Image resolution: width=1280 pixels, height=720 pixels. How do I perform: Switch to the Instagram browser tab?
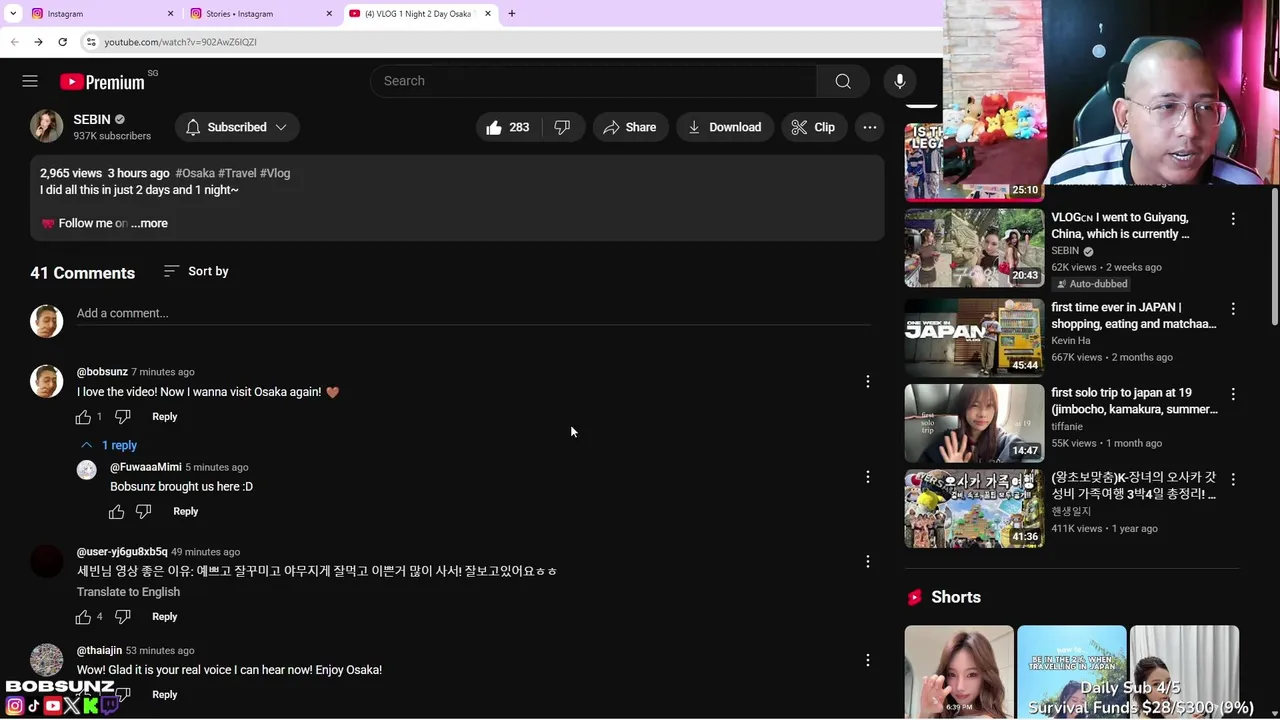click(100, 14)
